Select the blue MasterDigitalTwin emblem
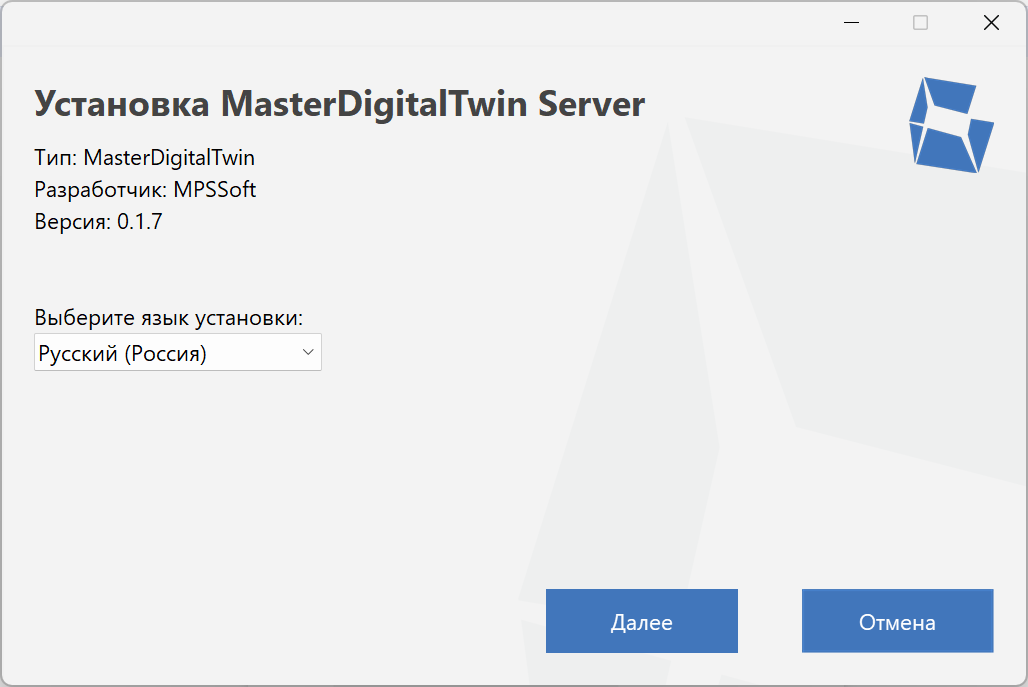Viewport: 1028px width, 687px height. [950, 122]
